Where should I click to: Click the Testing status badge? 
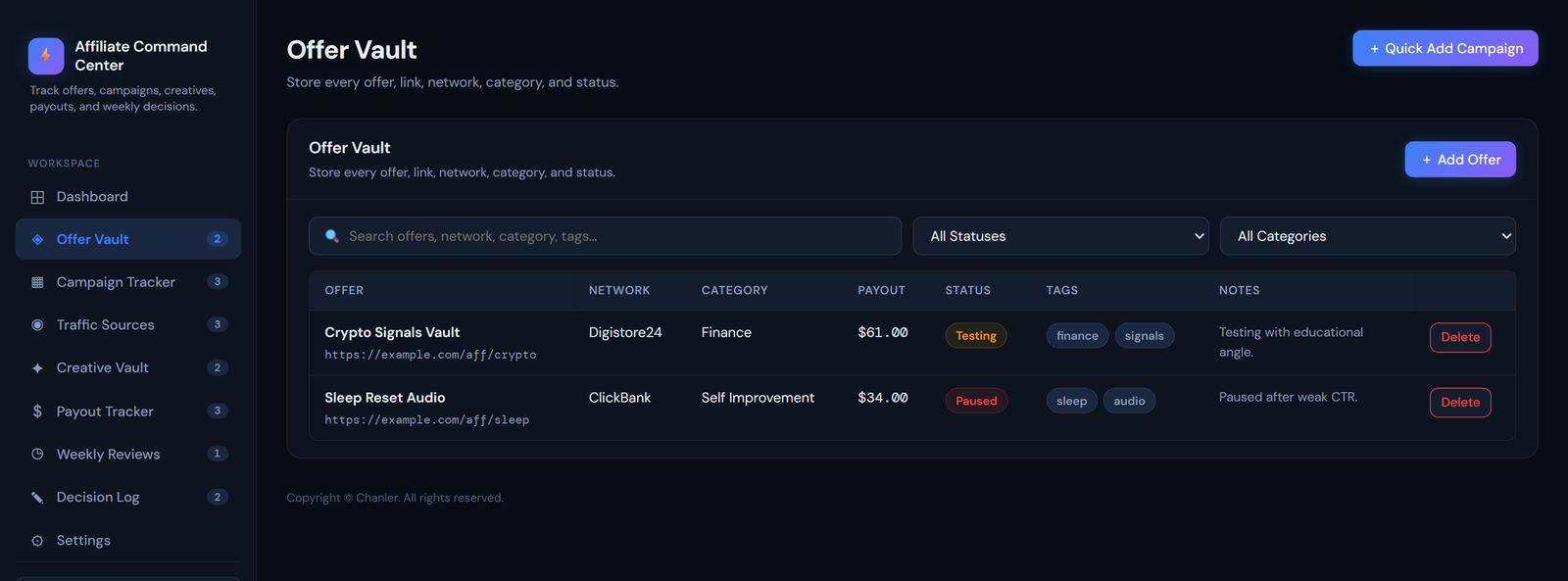[x=976, y=336]
